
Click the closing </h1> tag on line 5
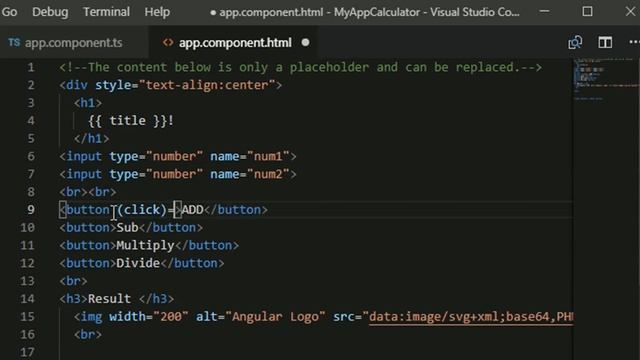click(x=91, y=139)
